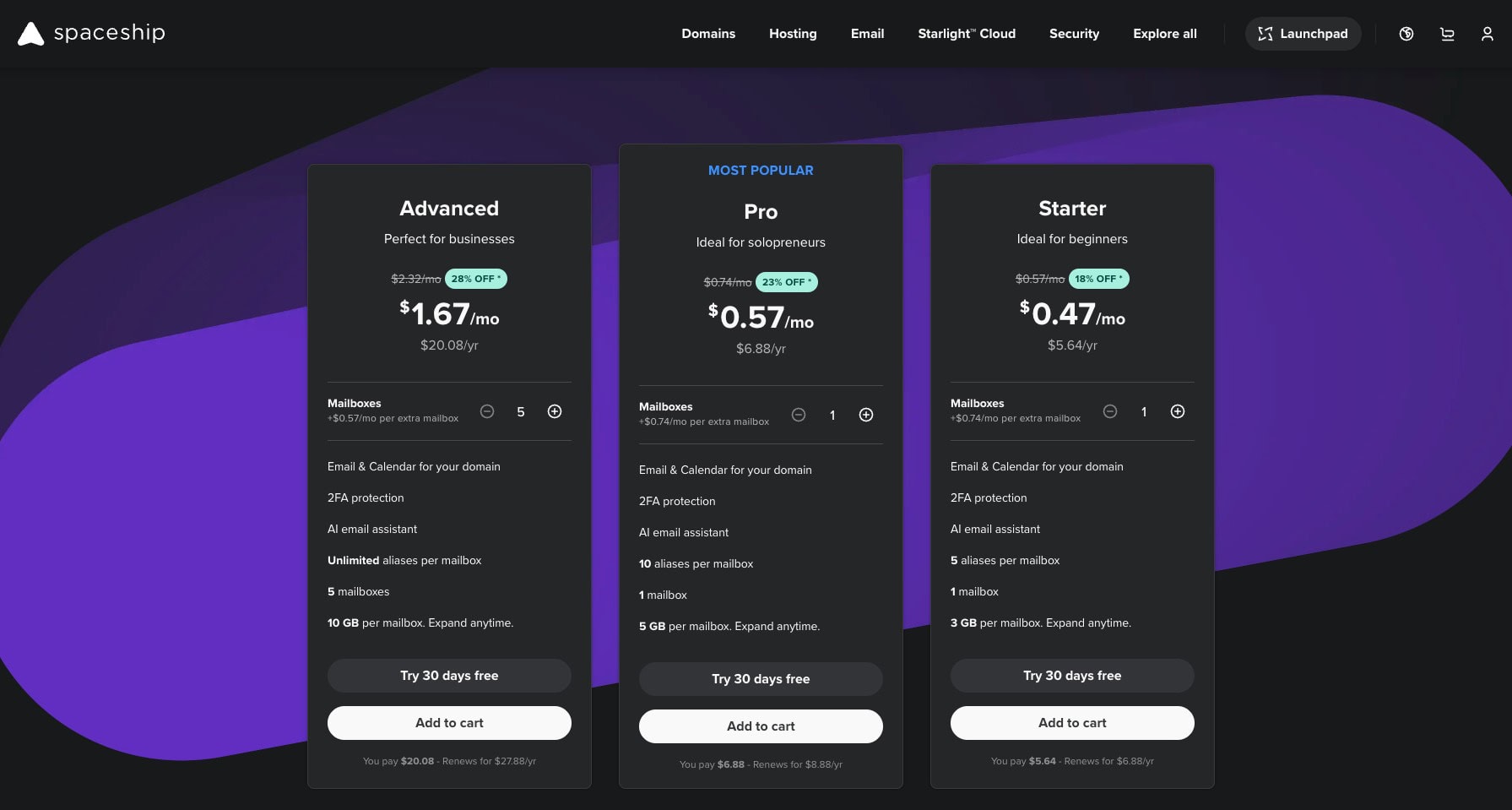
Task: Open the user account icon
Action: click(1487, 34)
